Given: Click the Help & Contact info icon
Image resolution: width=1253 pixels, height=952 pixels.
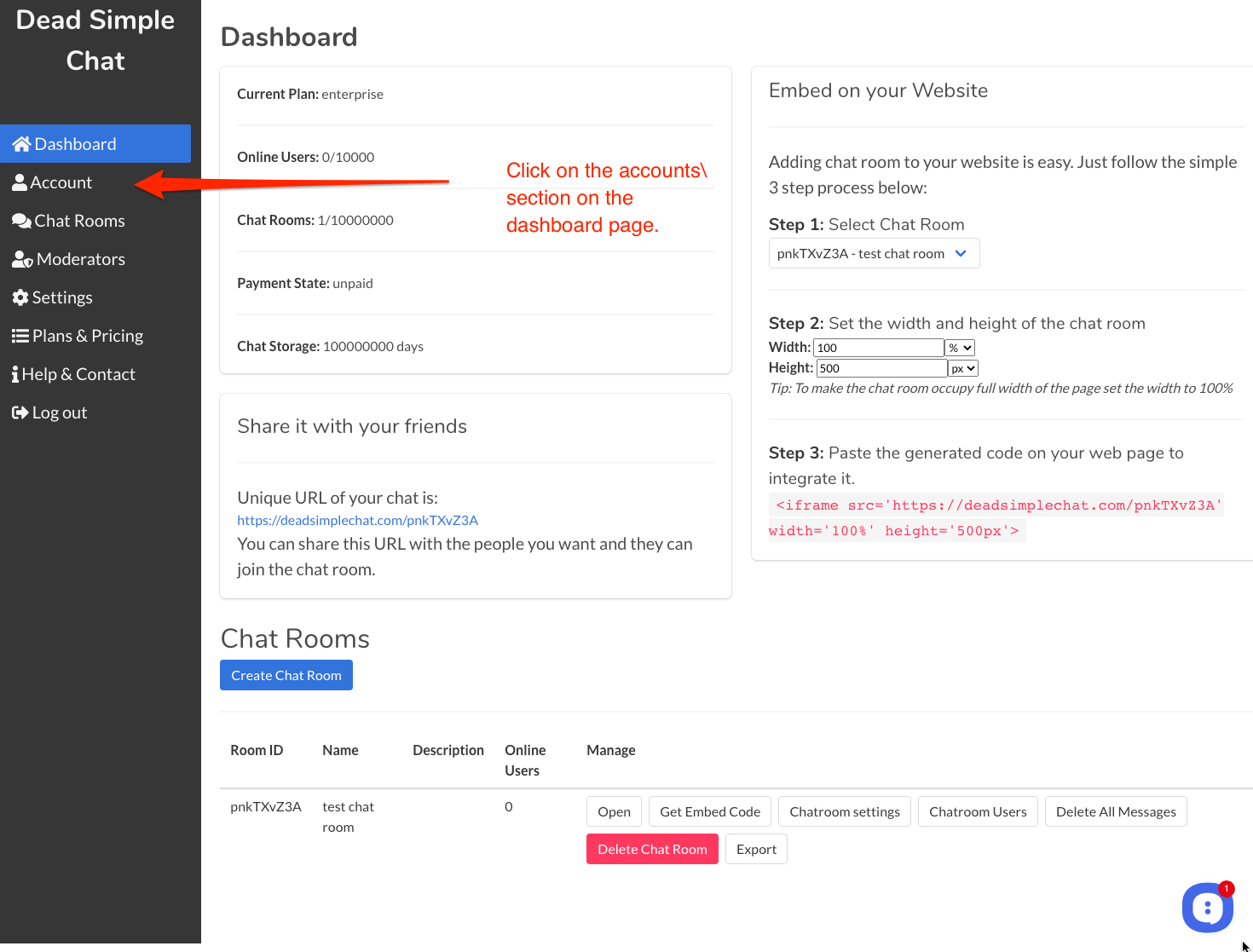Looking at the screenshot, I should [x=15, y=374].
